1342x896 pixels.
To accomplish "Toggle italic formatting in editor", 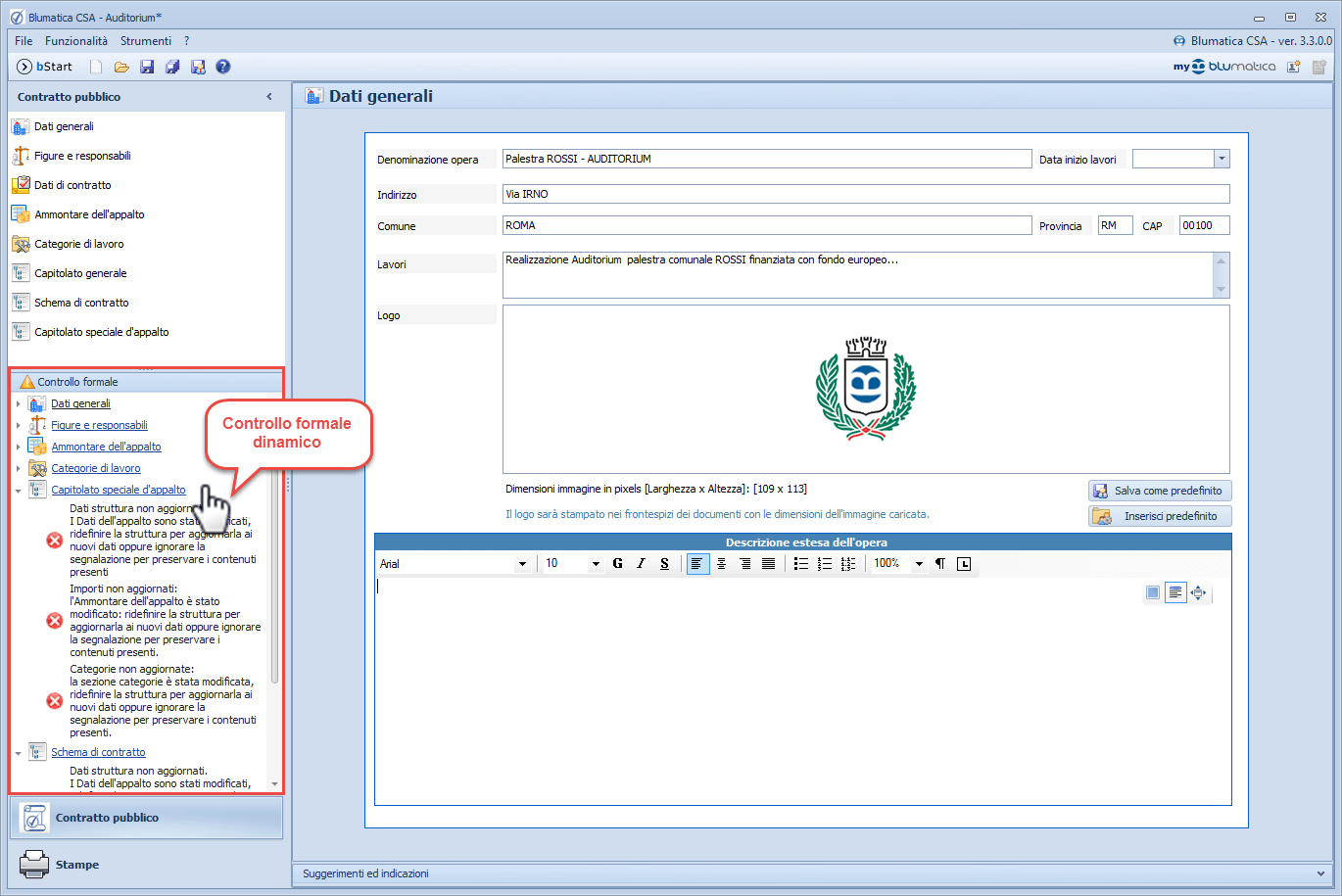I will [x=641, y=563].
